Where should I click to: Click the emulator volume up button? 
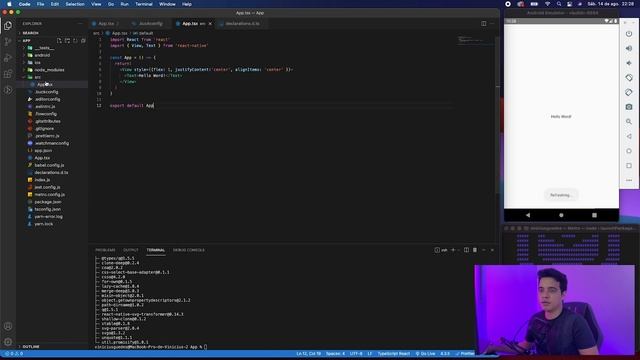click(629, 49)
